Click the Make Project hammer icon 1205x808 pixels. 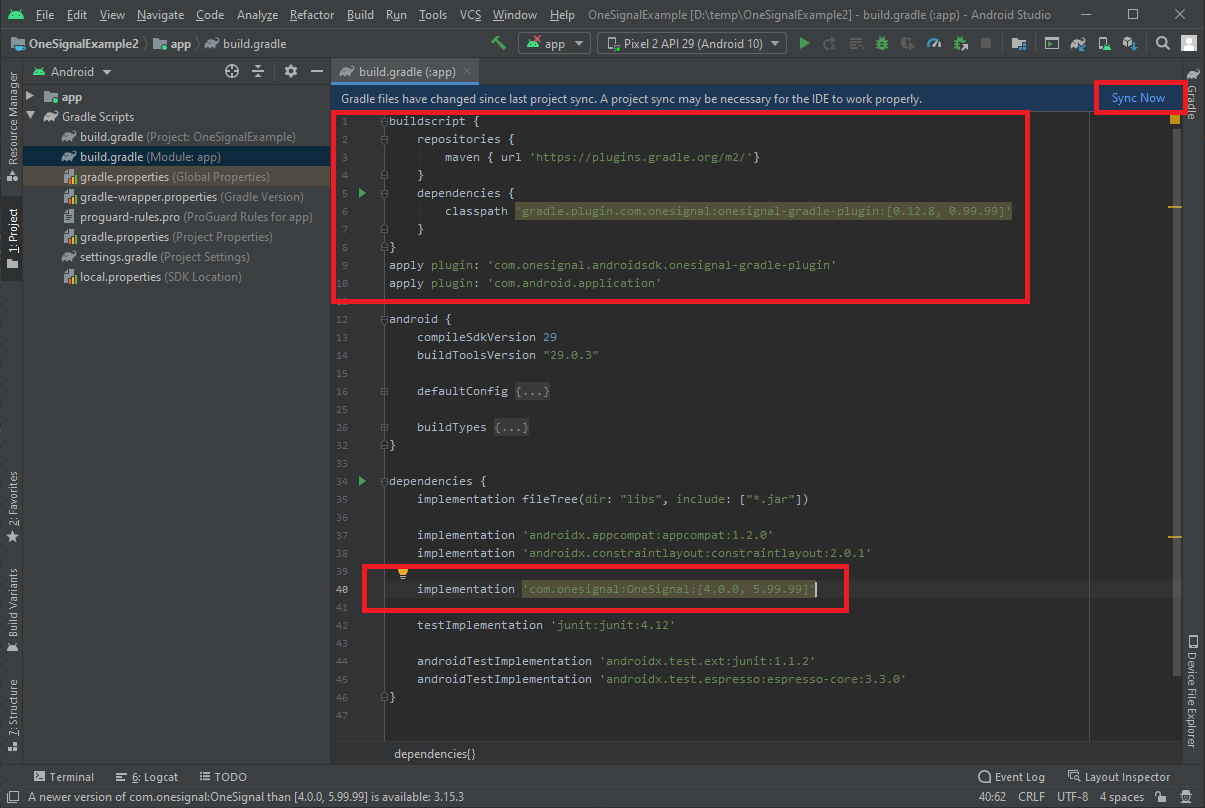coord(499,43)
